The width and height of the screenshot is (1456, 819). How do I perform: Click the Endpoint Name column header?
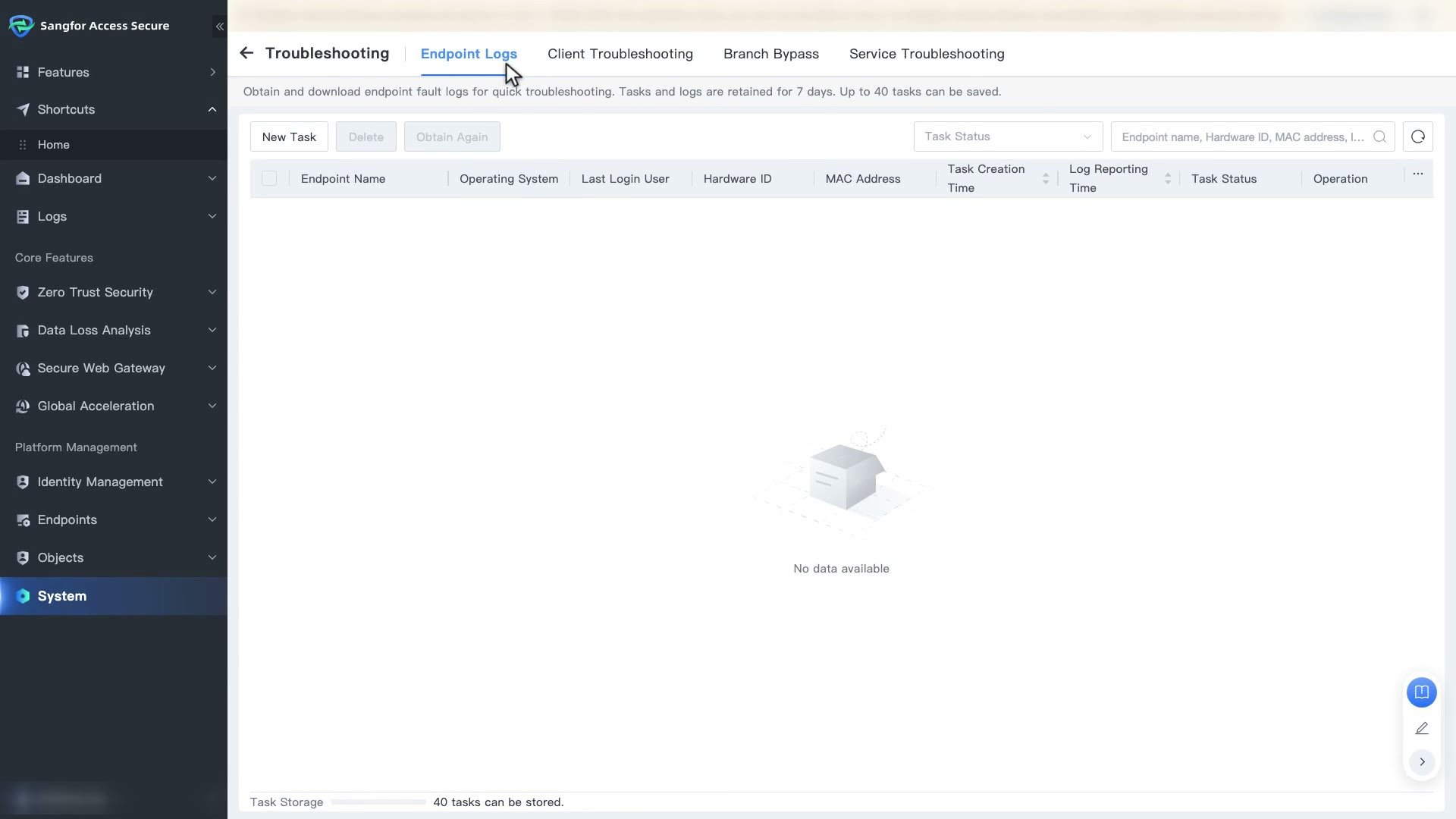(343, 179)
